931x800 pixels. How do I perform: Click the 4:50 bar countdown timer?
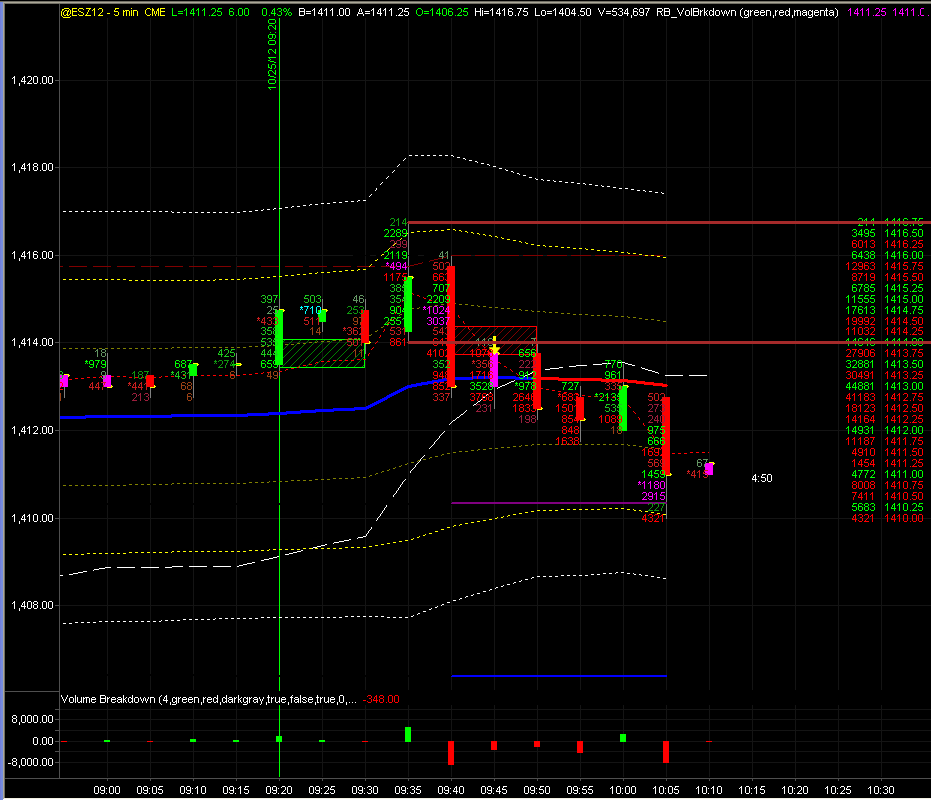coord(762,478)
